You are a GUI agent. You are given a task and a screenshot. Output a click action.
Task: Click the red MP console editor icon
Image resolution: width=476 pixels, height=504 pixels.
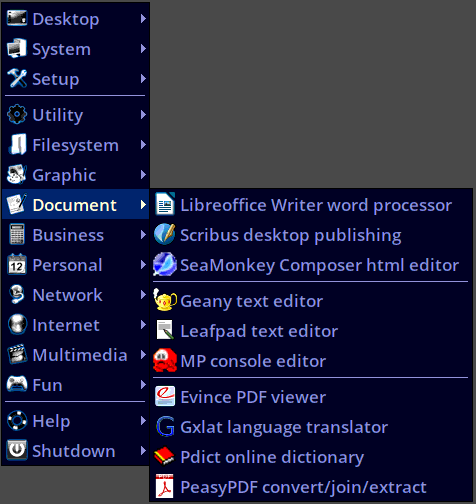click(x=165, y=360)
